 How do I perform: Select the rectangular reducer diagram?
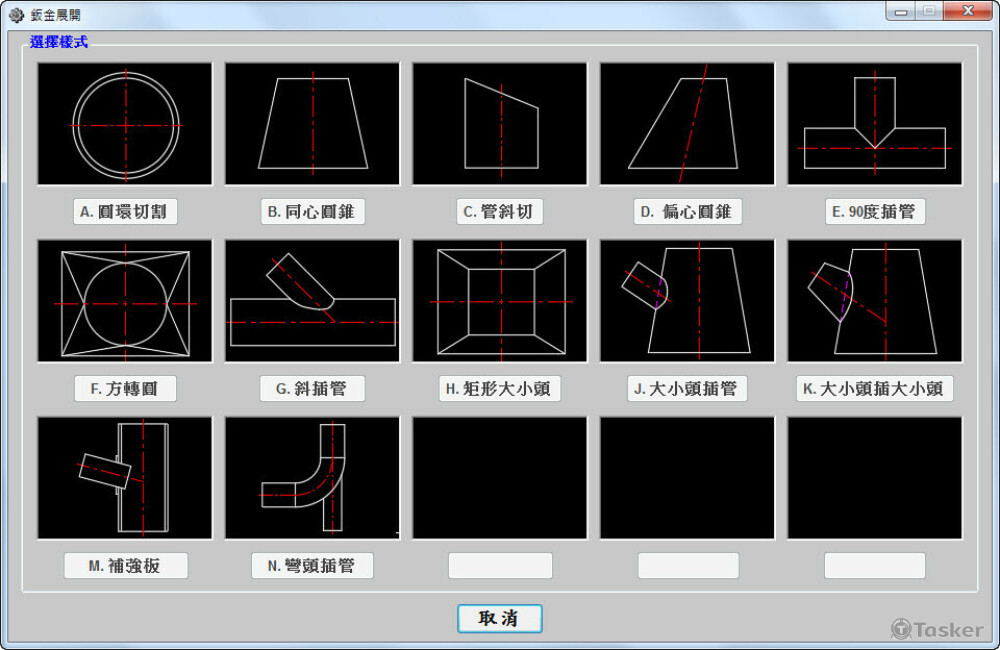point(500,301)
